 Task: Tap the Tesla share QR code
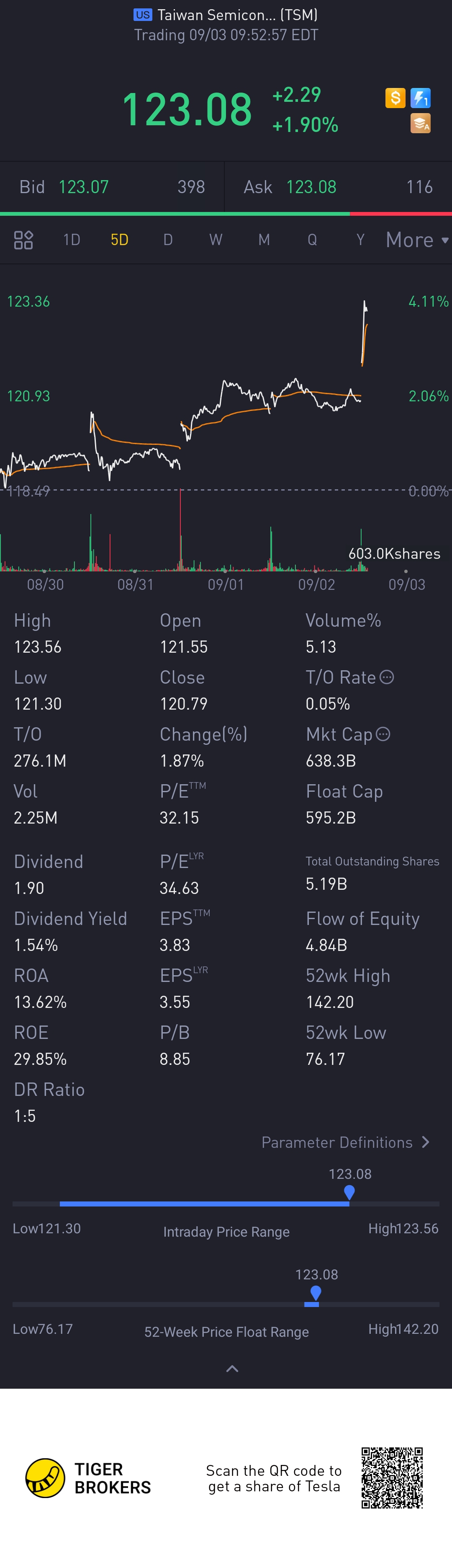(392, 1477)
